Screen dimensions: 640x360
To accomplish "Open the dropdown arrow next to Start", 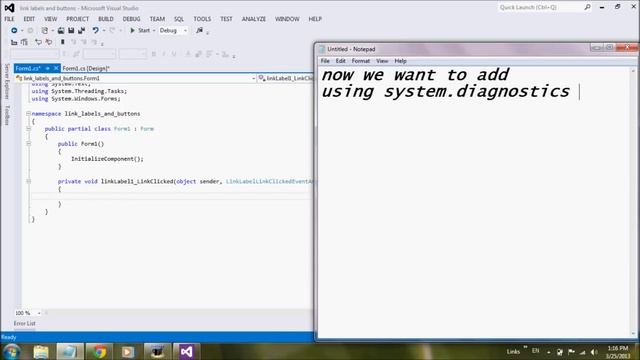I will [x=154, y=31].
